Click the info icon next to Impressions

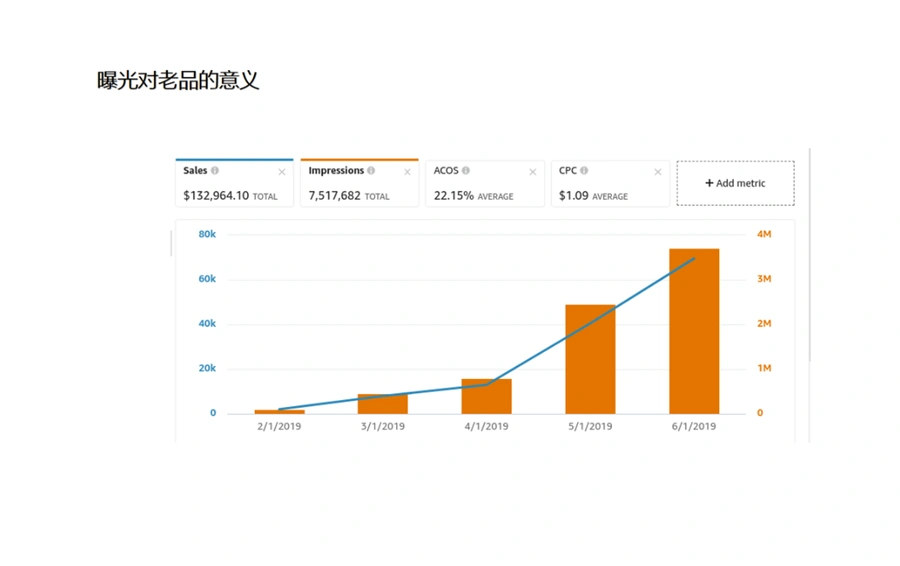pyautogui.click(x=371, y=170)
